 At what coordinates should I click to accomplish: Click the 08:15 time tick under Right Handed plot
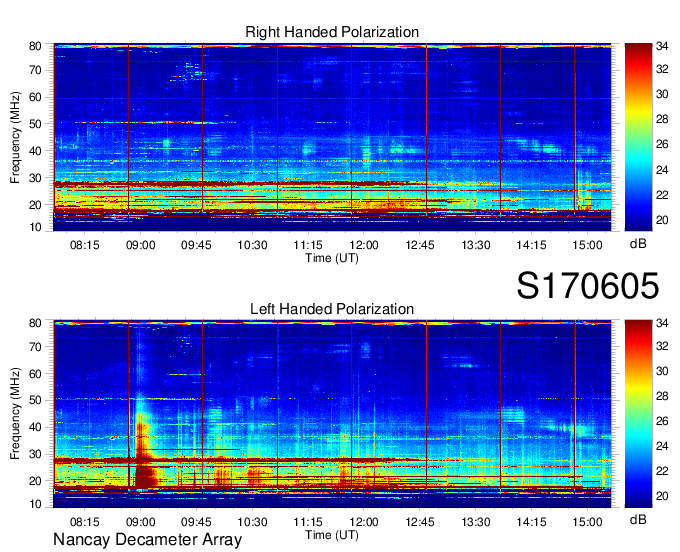point(85,245)
